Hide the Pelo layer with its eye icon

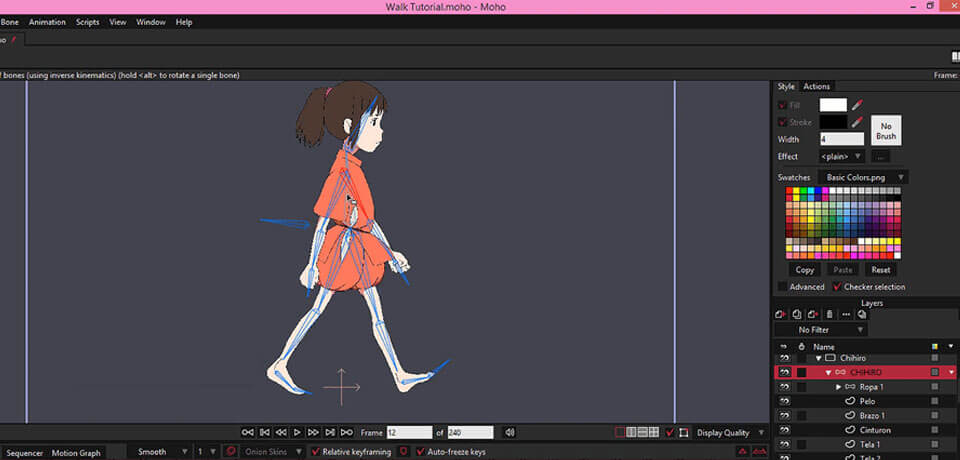784,401
